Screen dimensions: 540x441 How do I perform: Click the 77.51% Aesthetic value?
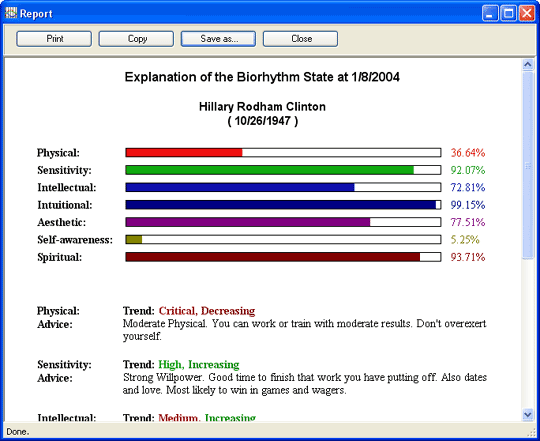(x=468, y=222)
